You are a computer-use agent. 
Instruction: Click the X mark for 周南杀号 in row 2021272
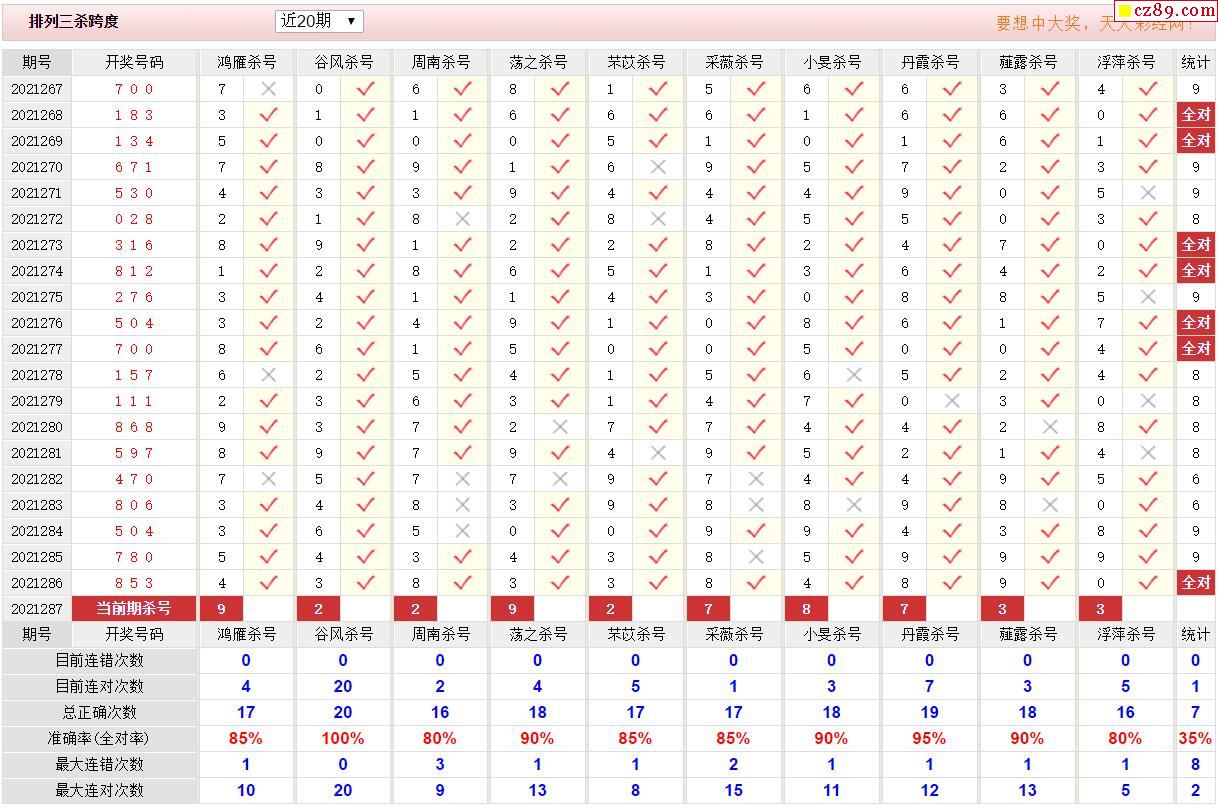pyautogui.click(x=462, y=219)
